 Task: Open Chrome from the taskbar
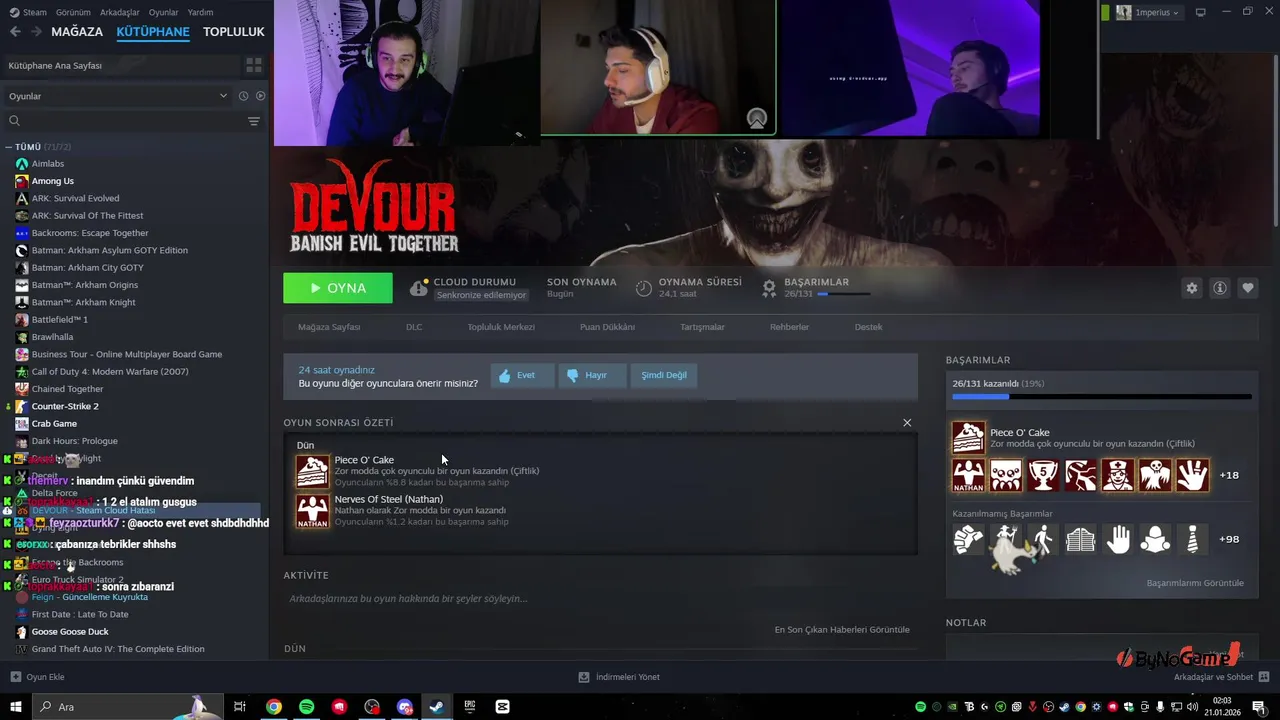pyautogui.click(x=273, y=707)
